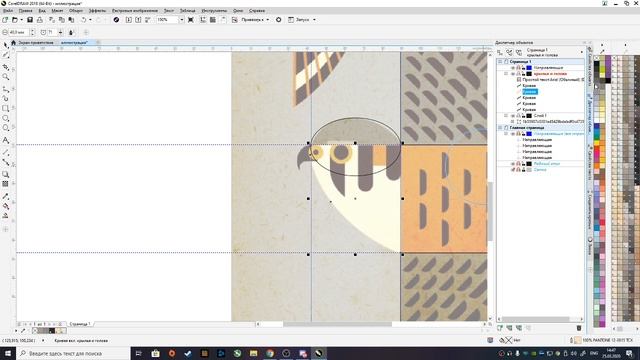Click the canvas horizontal scrollbar
The width and height of the screenshot is (640, 360).
coord(337,324)
